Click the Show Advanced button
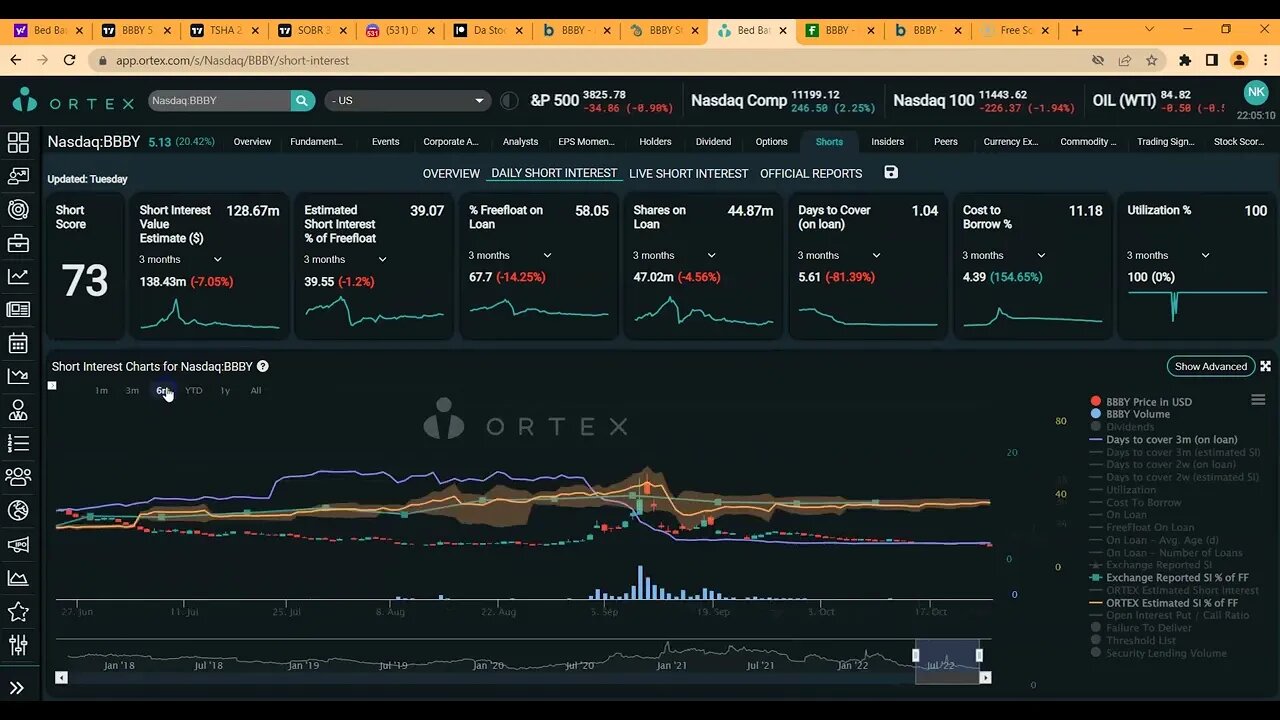Viewport: 1280px width, 720px height. 1210,366
